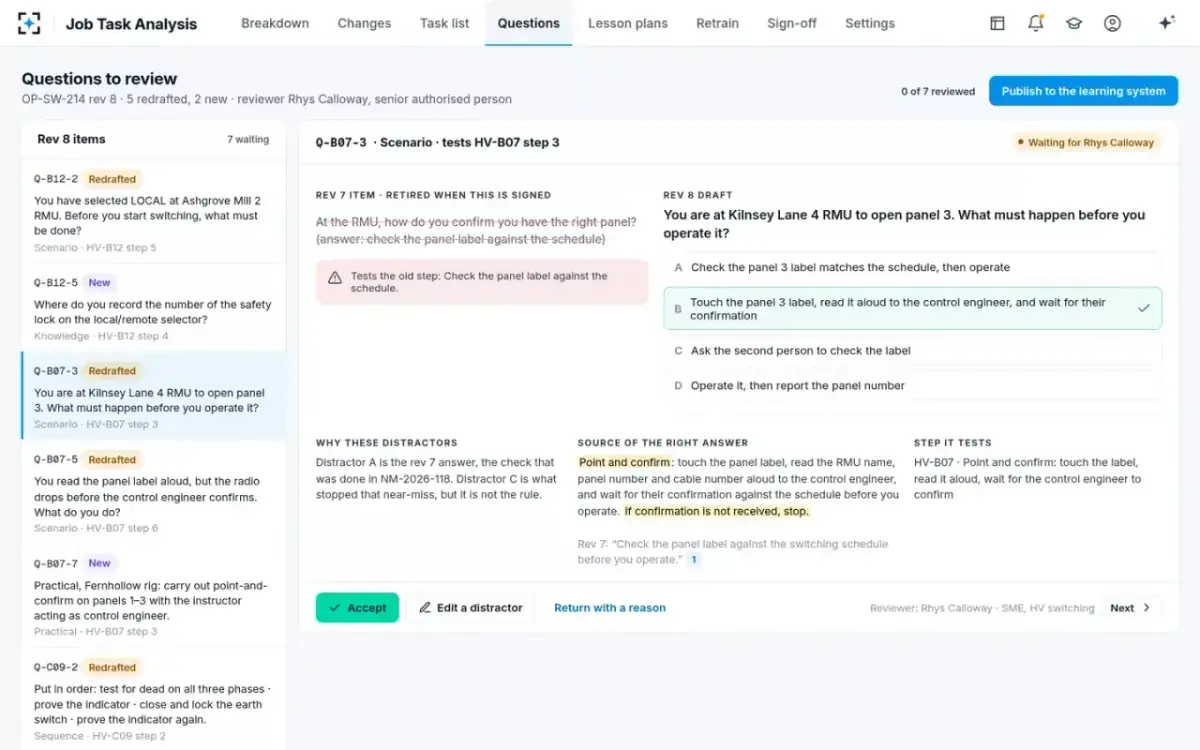This screenshot has width=1200, height=750.
Task: Go to the Next question
Action: pos(1131,608)
